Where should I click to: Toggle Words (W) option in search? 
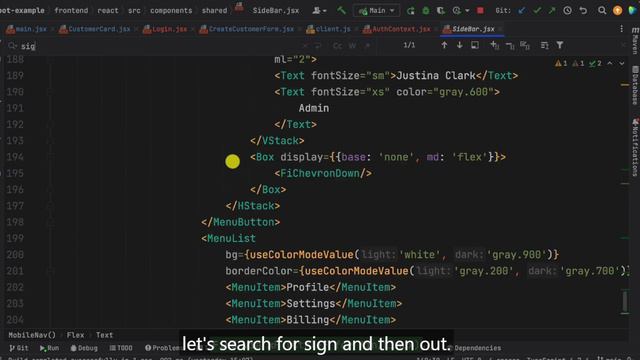pos(352,46)
